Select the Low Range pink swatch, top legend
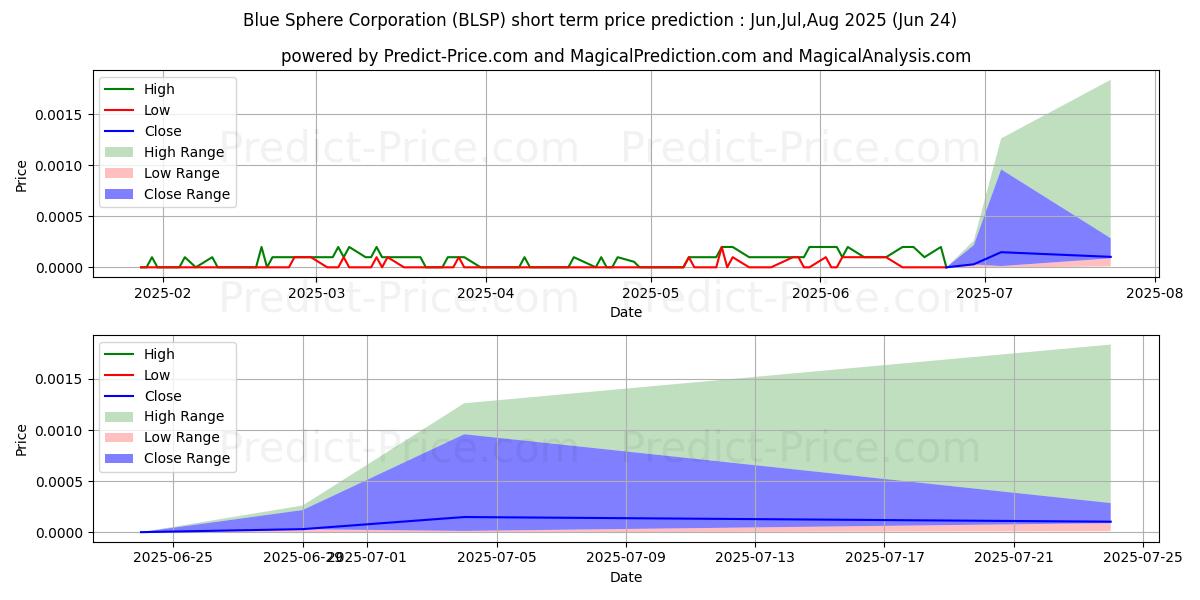 121,174
